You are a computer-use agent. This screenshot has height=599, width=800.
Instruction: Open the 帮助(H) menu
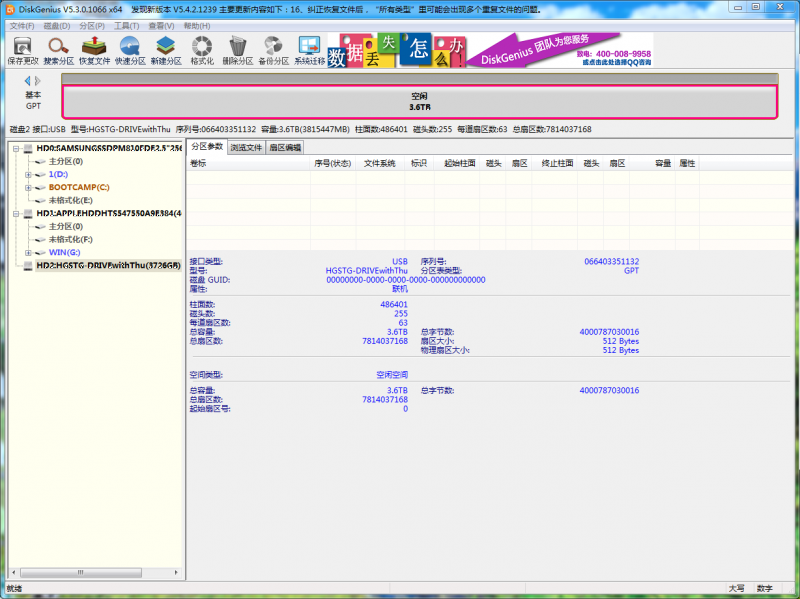pyautogui.click(x=196, y=26)
